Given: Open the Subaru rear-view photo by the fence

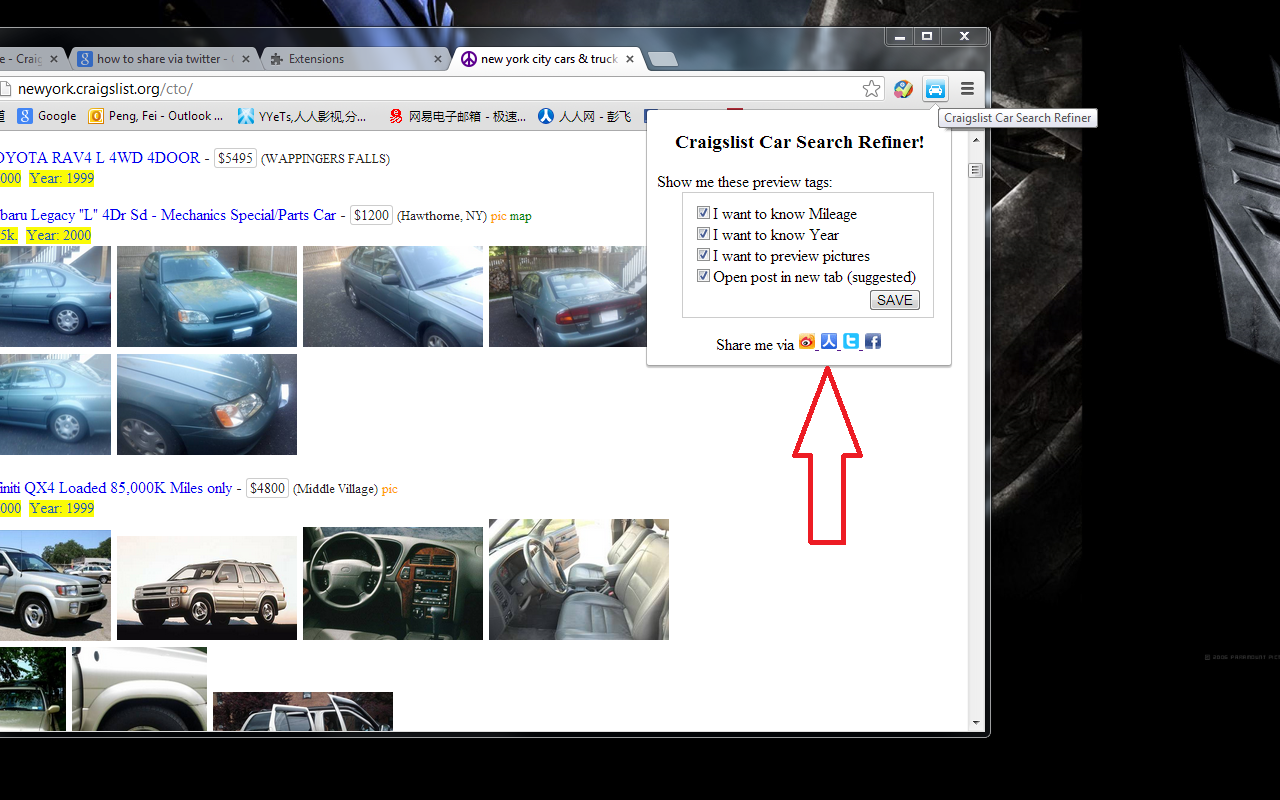Looking at the screenshot, I should [x=568, y=296].
